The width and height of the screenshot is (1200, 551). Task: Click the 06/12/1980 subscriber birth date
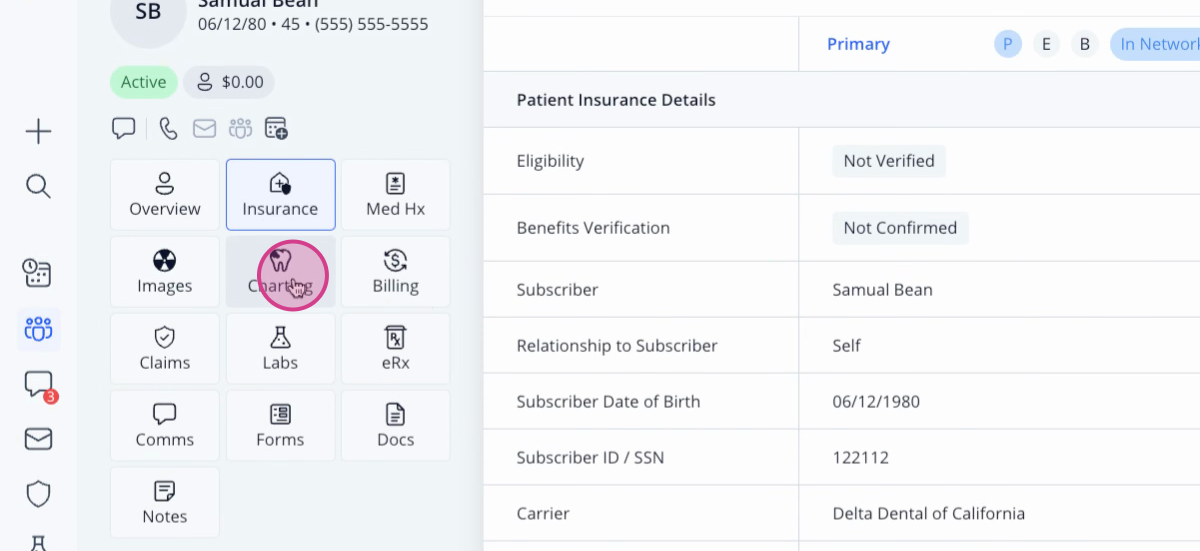tap(876, 402)
